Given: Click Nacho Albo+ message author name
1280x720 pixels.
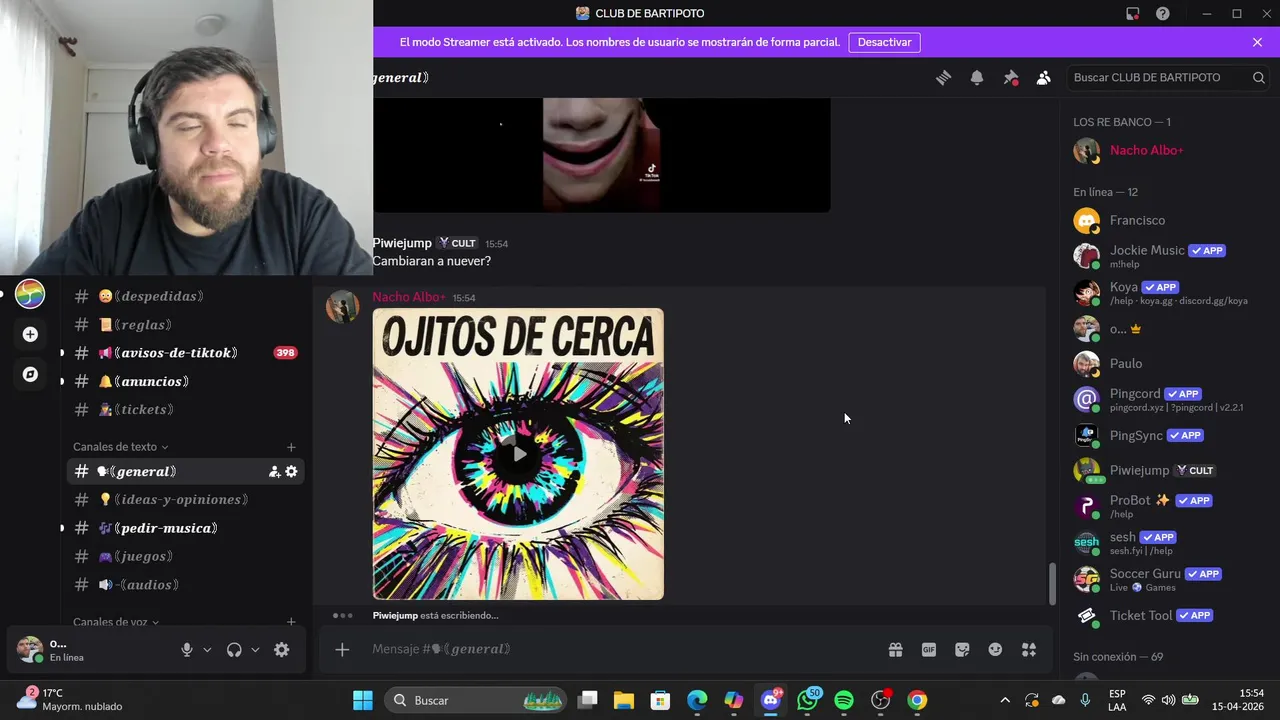Looking at the screenshot, I should click(x=409, y=297).
